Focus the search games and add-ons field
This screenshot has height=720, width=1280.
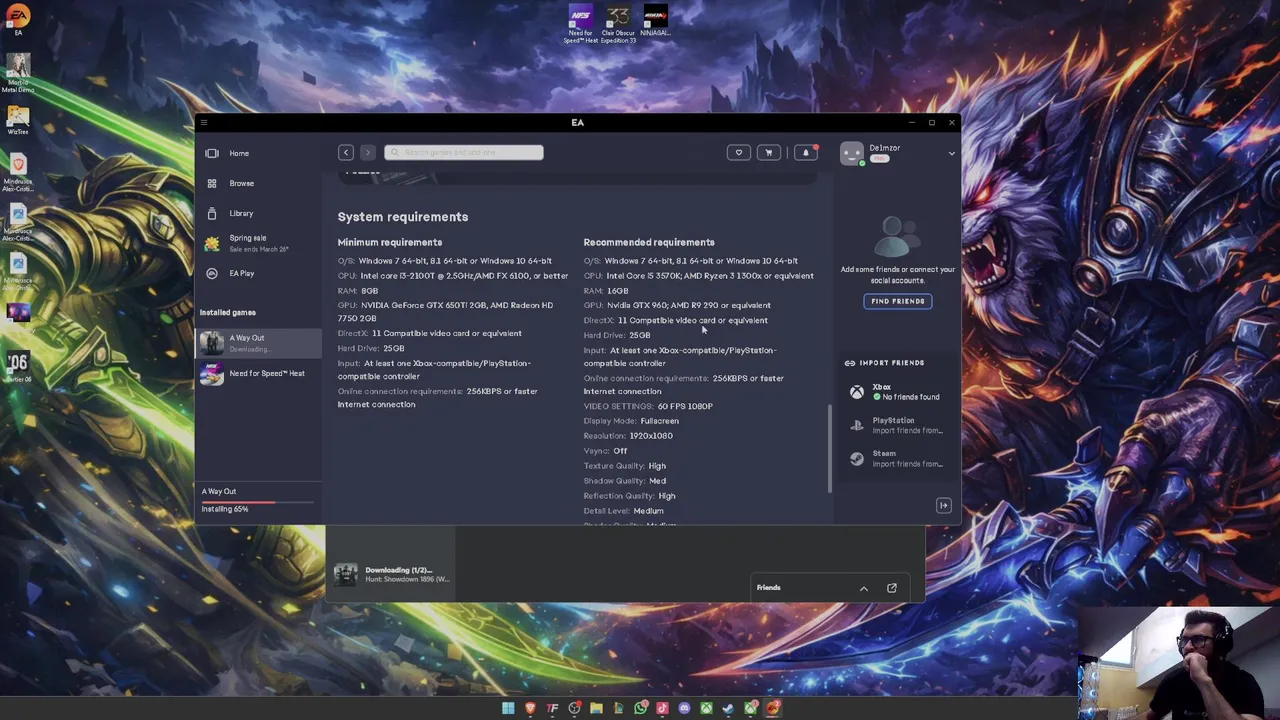464,153
